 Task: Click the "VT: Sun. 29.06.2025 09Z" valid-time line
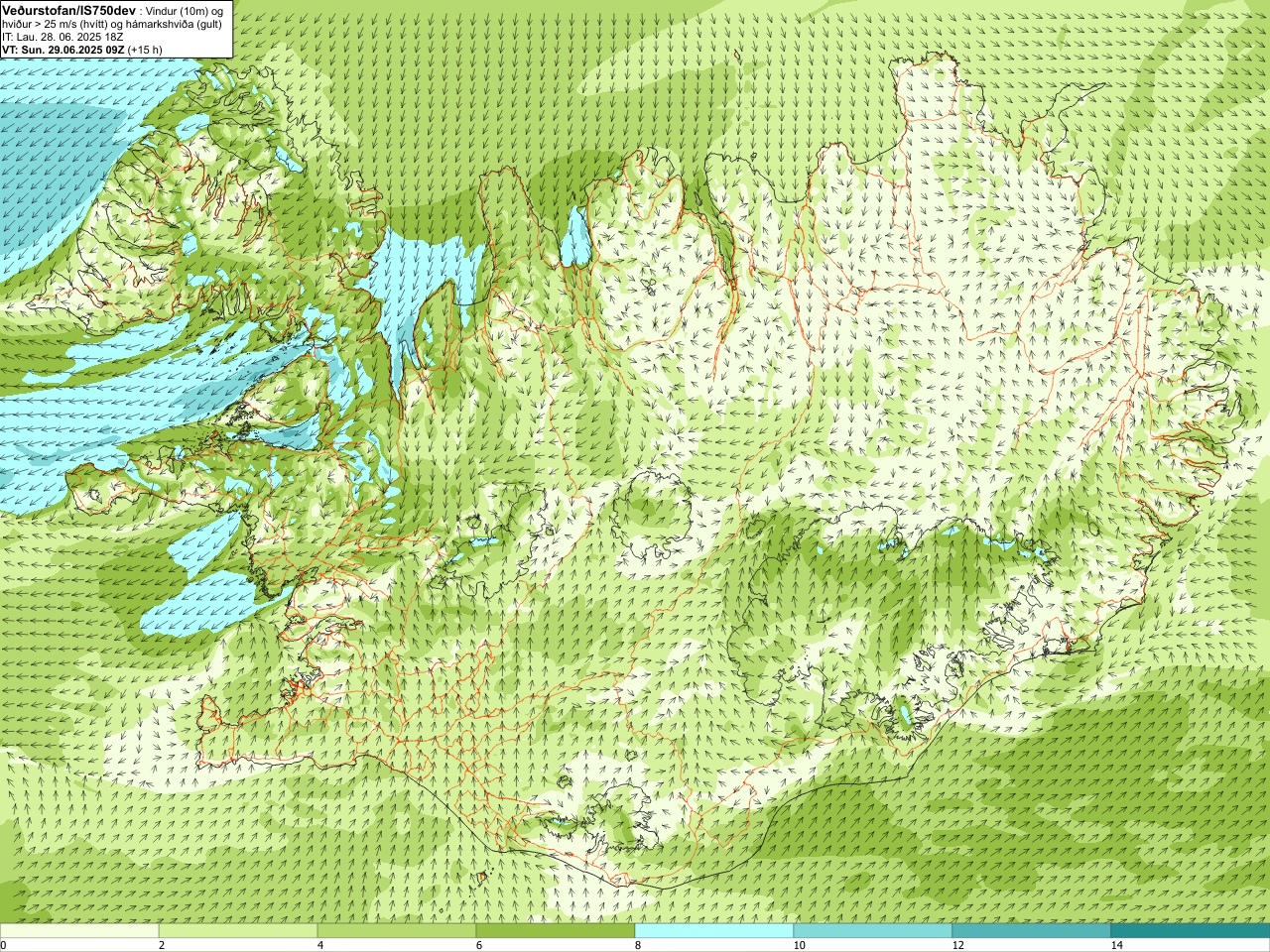[x=63, y=50]
